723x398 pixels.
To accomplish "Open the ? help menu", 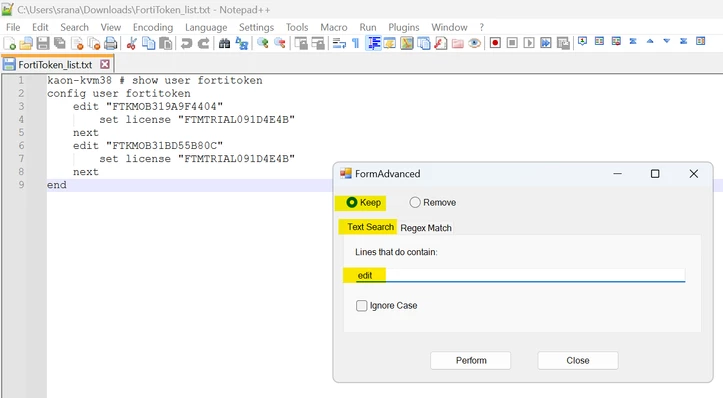I will pos(481,27).
